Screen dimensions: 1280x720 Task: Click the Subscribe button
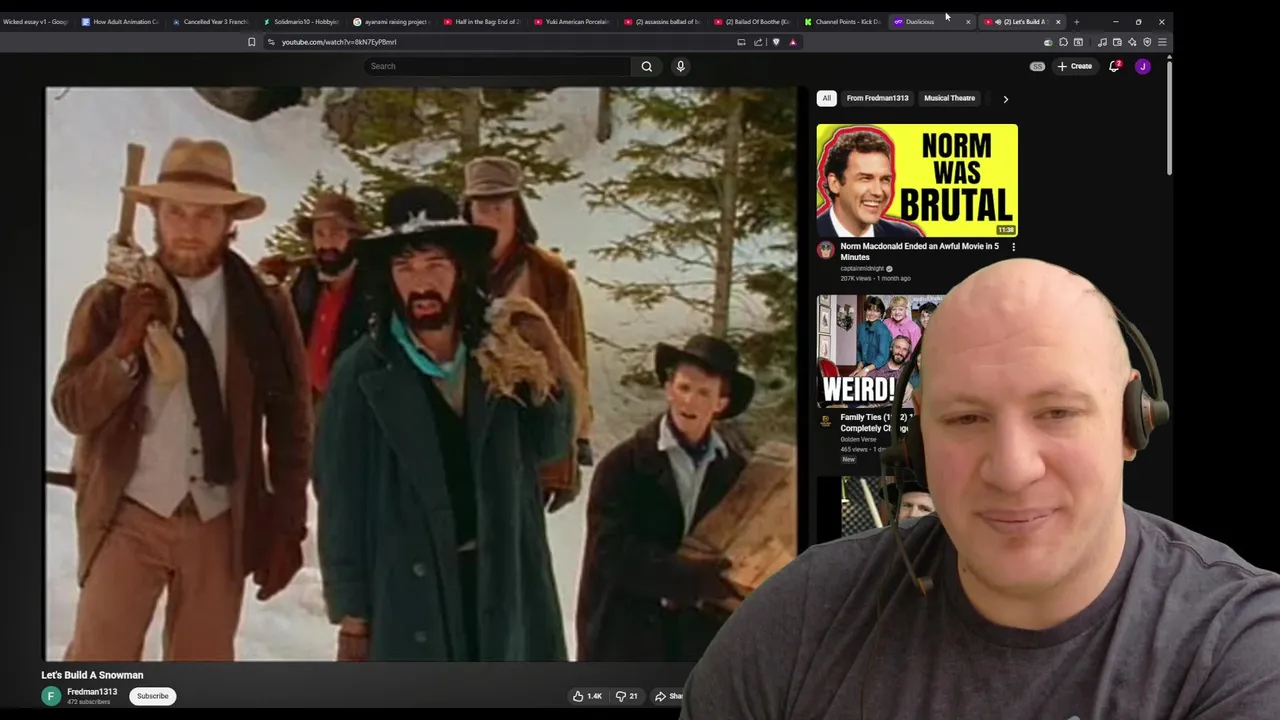153,696
